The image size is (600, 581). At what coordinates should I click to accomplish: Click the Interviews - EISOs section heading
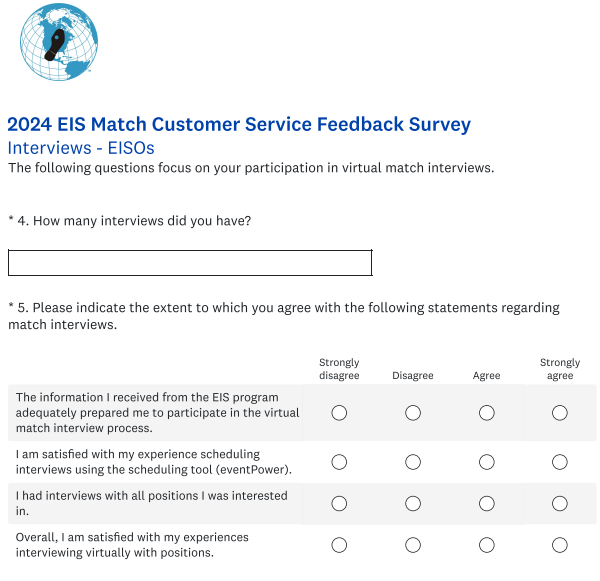pos(81,148)
